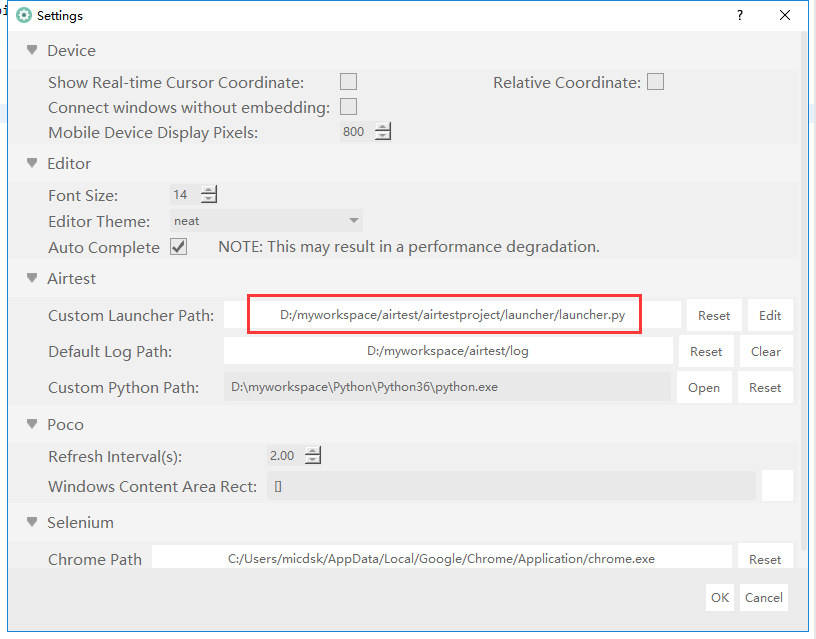This screenshot has width=816, height=639.
Task: Click the Editor section heading
Action: pyautogui.click(x=69, y=163)
